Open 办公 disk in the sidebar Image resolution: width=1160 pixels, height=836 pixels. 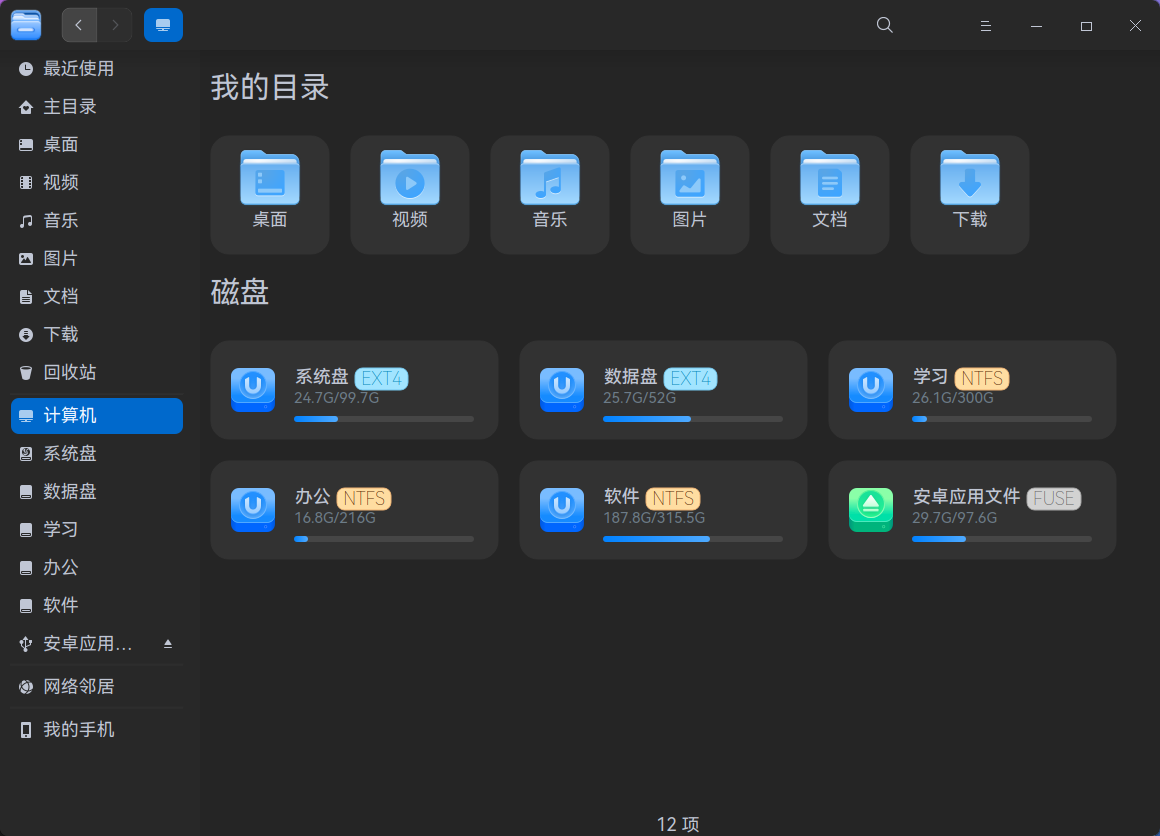[97, 567]
